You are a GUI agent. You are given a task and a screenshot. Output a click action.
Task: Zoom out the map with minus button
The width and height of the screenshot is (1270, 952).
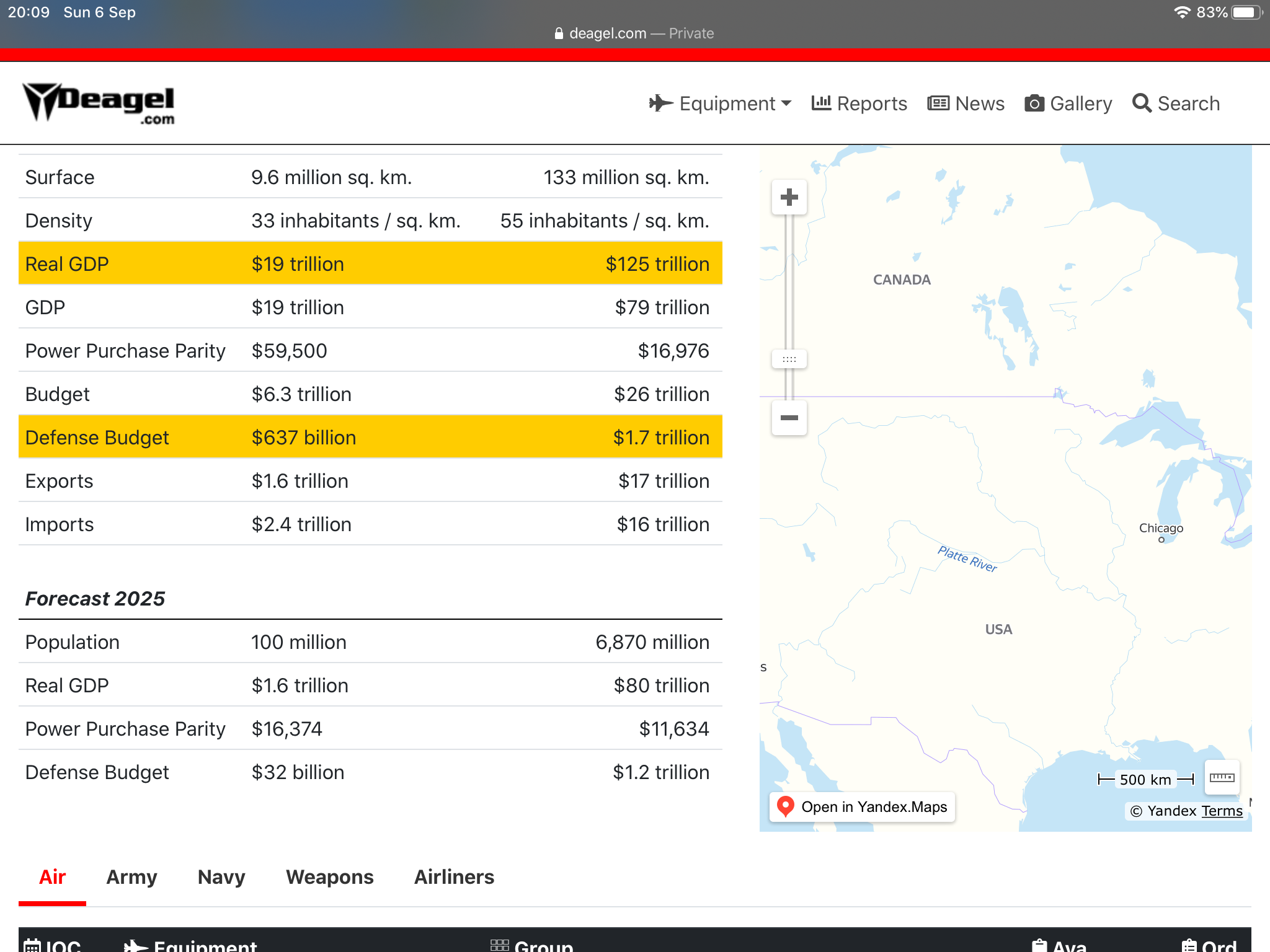point(789,418)
